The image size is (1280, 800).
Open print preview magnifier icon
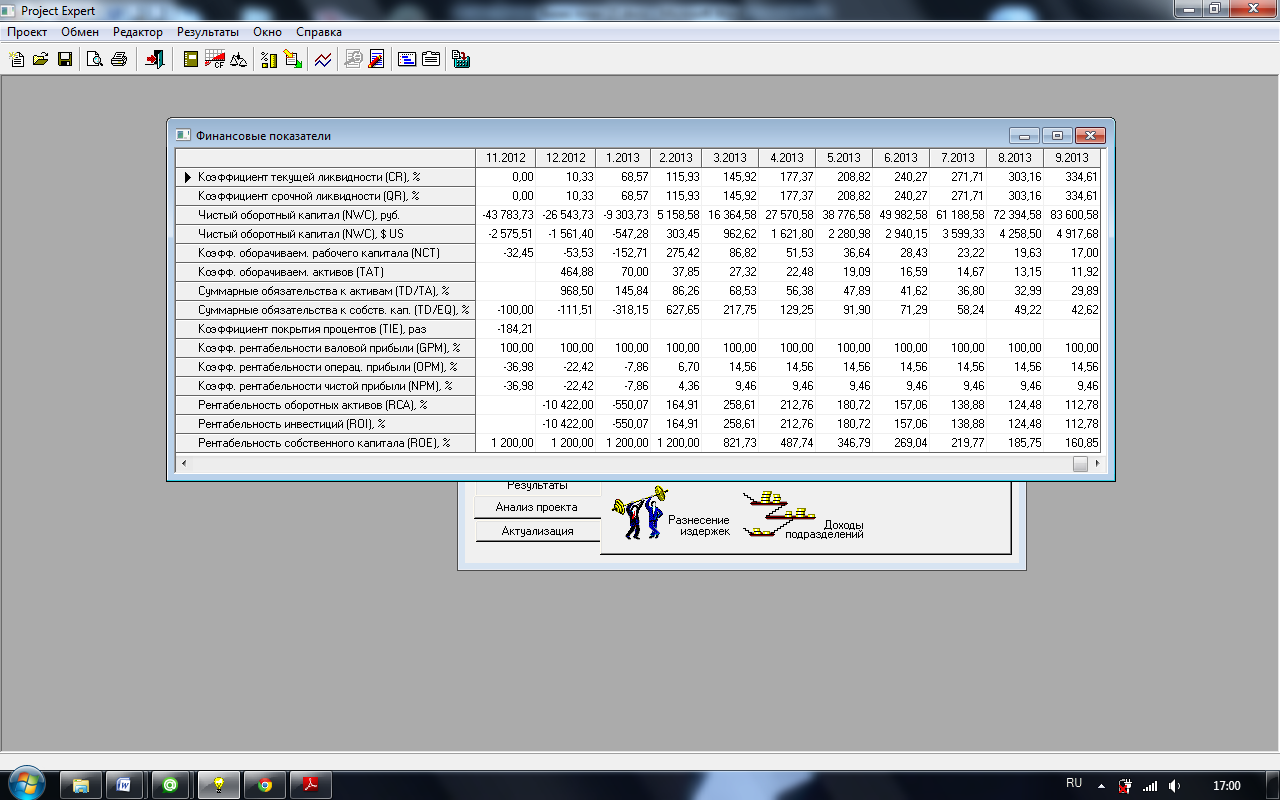click(94, 59)
